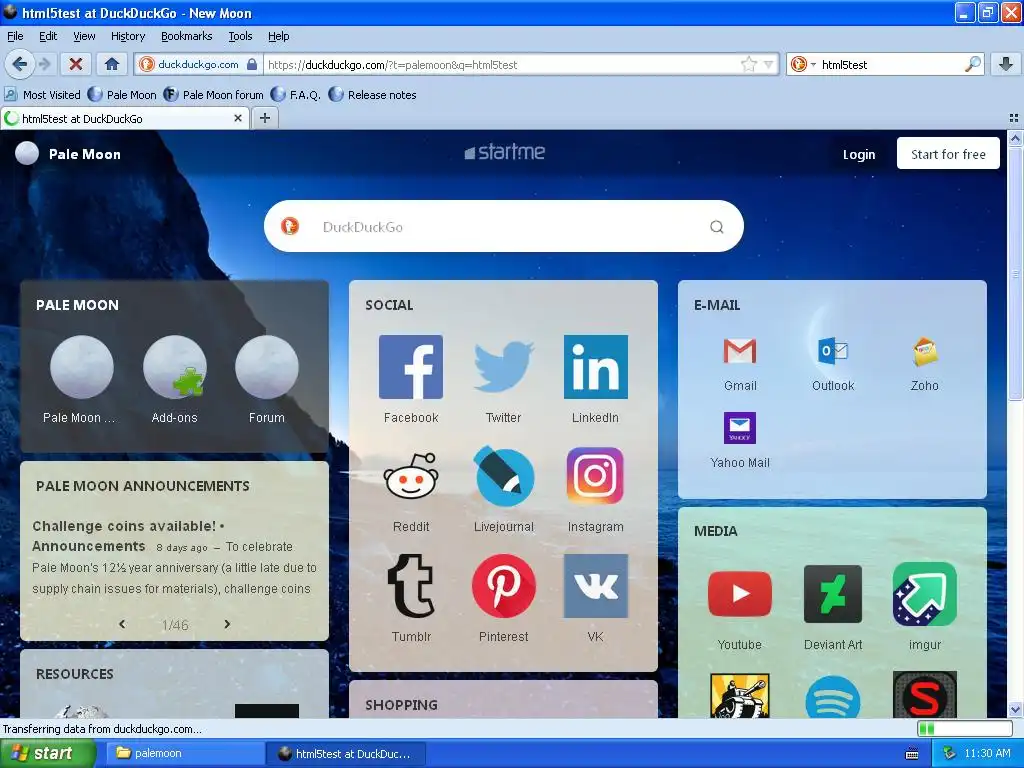Open the Windows Start button
The width and height of the screenshot is (1024, 768).
tap(47, 754)
